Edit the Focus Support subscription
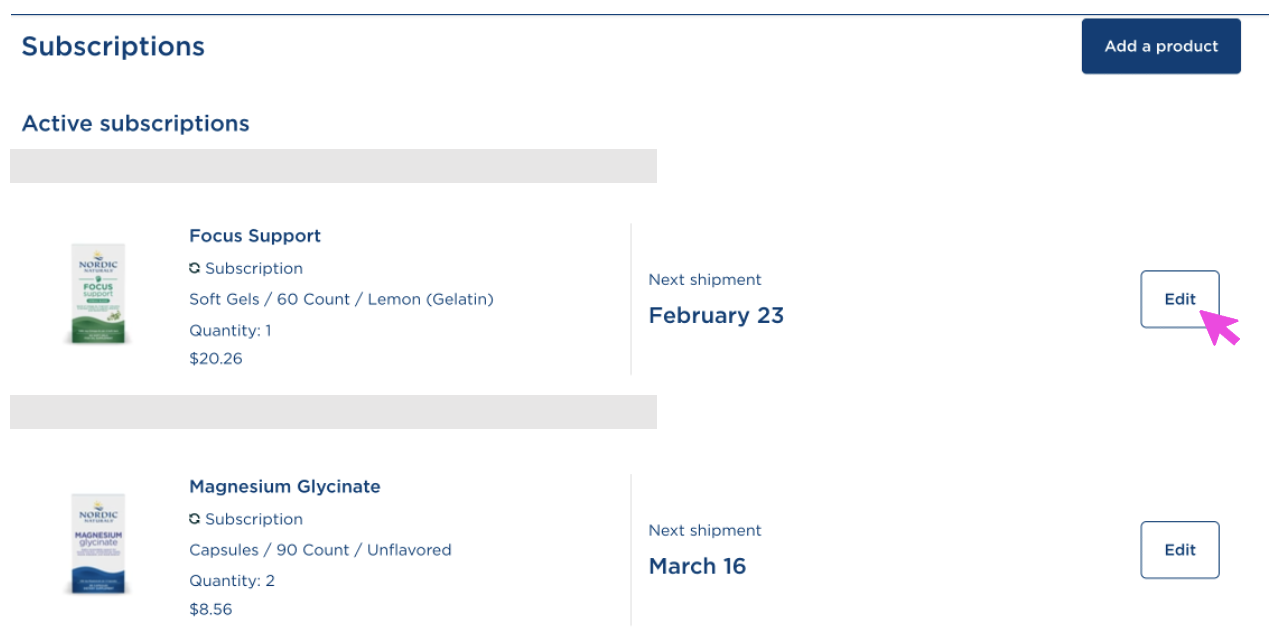Viewport: 1278px width, 640px height. [x=1179, y=299]
